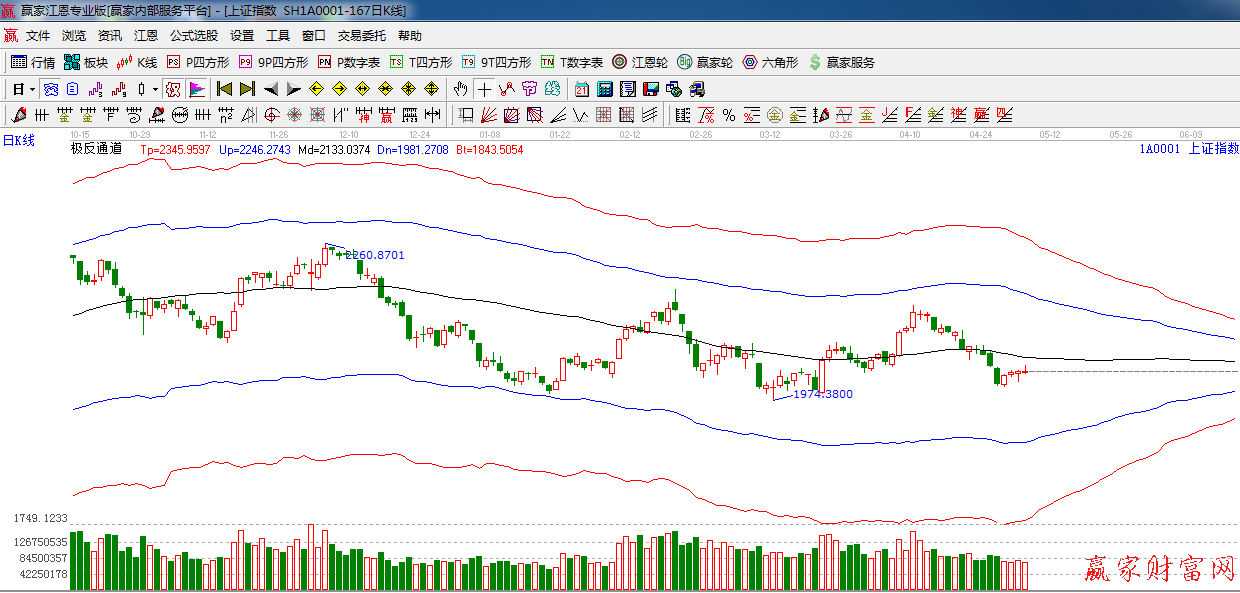The height and width of the screenshot is (593, 1240).
Task: Expand the candlestick type dropdown arrow
Action: click(x=155, y=89)
